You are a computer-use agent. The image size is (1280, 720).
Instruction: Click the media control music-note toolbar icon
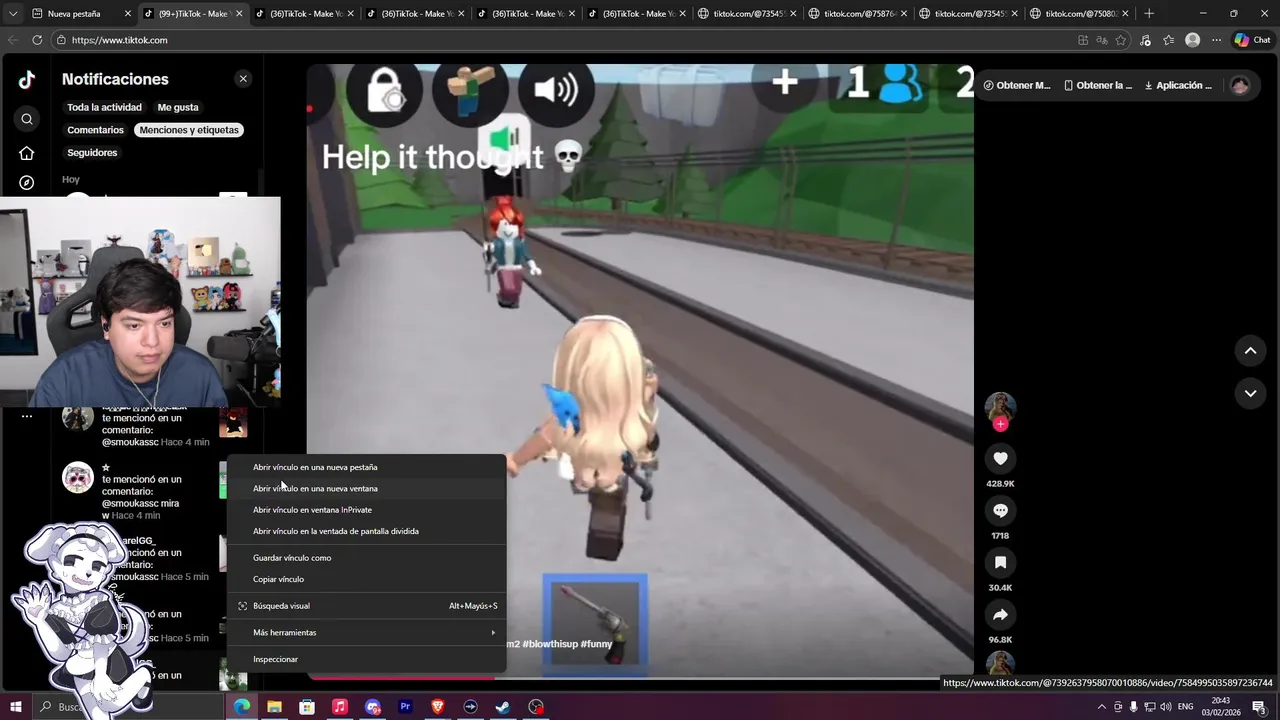[1145, 40]
